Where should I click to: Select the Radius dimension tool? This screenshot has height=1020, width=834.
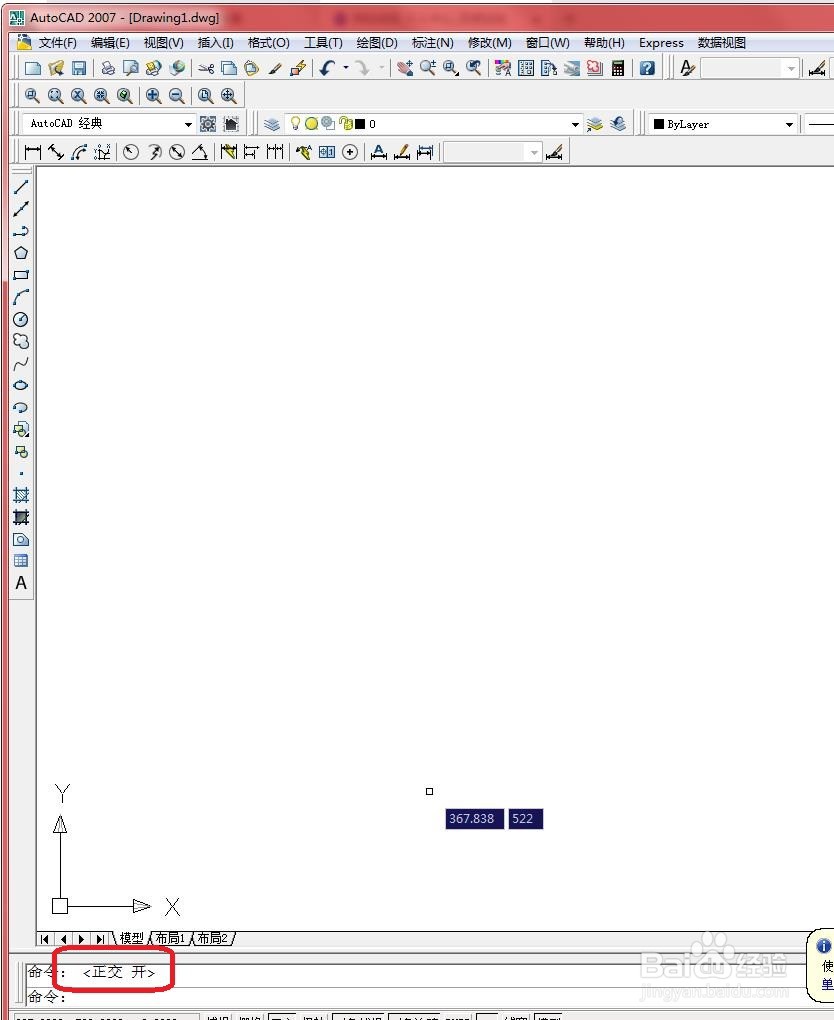click(x=131, y=152)
